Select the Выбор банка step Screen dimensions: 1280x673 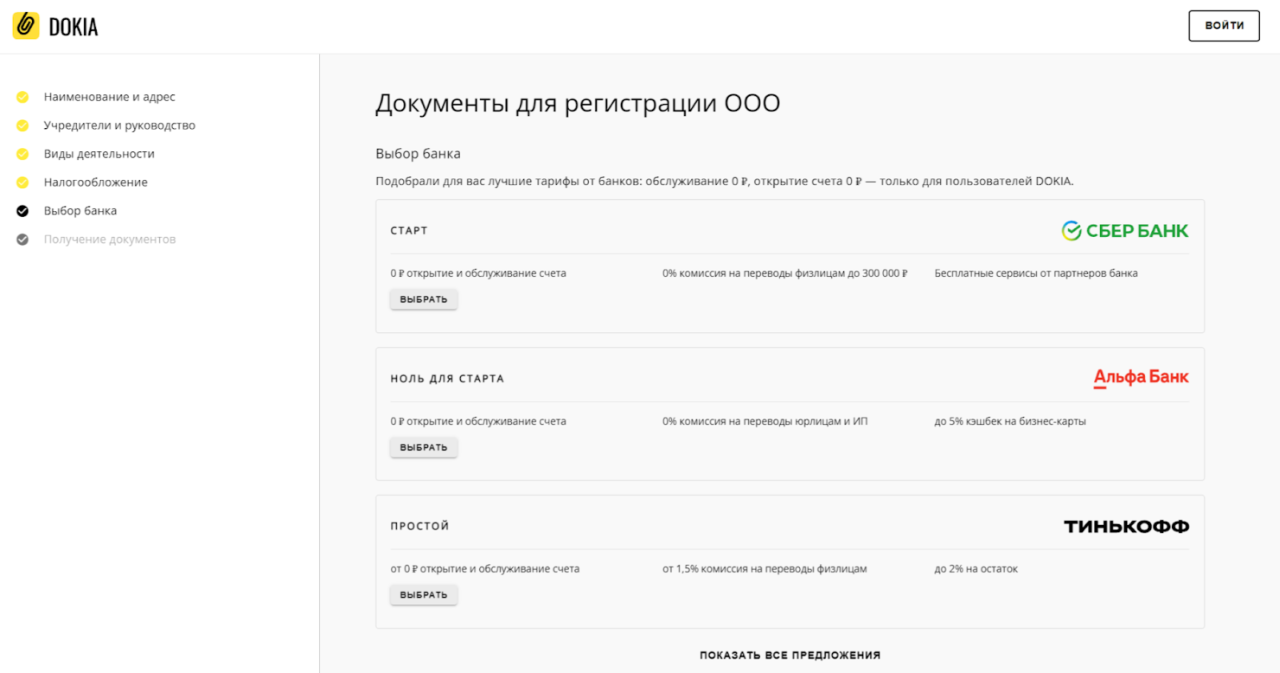[80, 211]
